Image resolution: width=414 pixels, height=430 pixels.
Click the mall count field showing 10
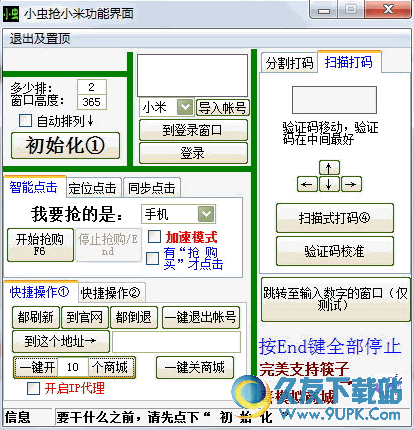73,368
